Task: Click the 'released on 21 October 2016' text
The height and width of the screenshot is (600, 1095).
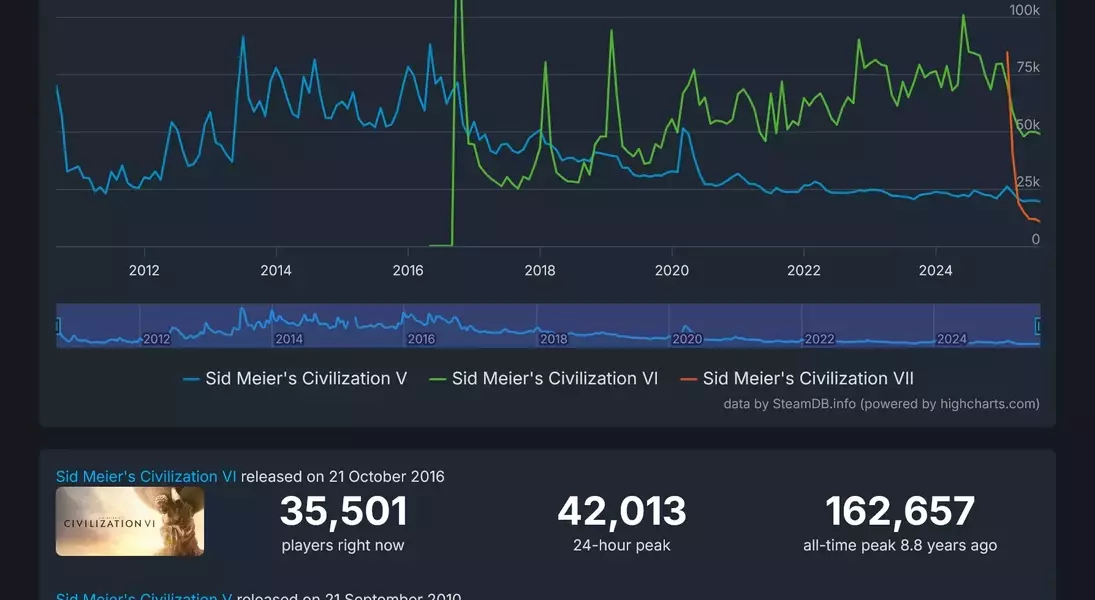Action: [x=343, y=476]
